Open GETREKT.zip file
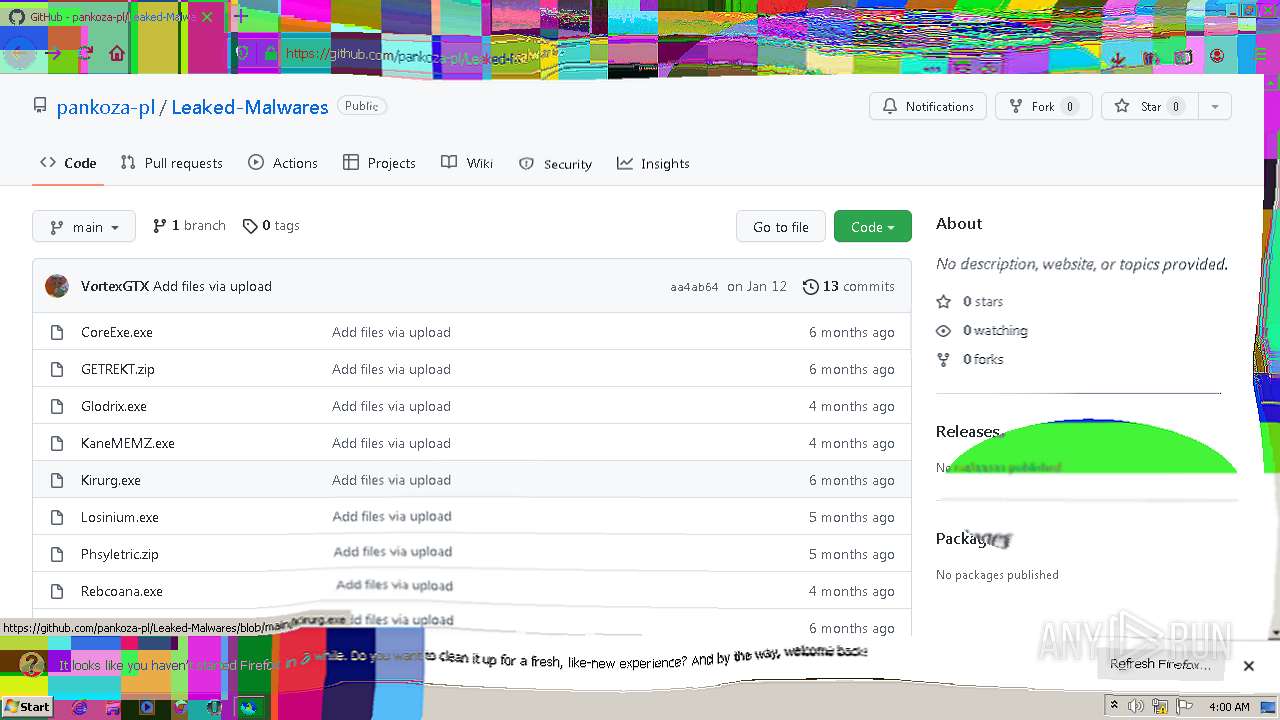Screen dimensions: 1280x720 point(118,369)
